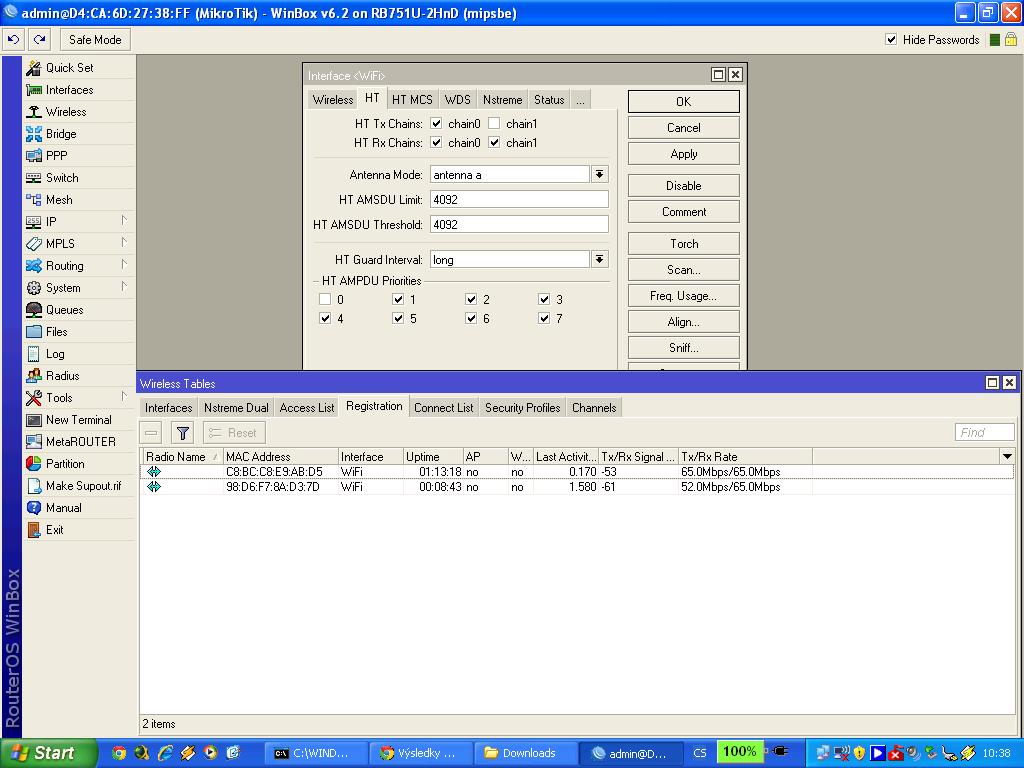Switch to Nstreme tab
Viewport: 1024px width, 768px height.
pos(502,99)
